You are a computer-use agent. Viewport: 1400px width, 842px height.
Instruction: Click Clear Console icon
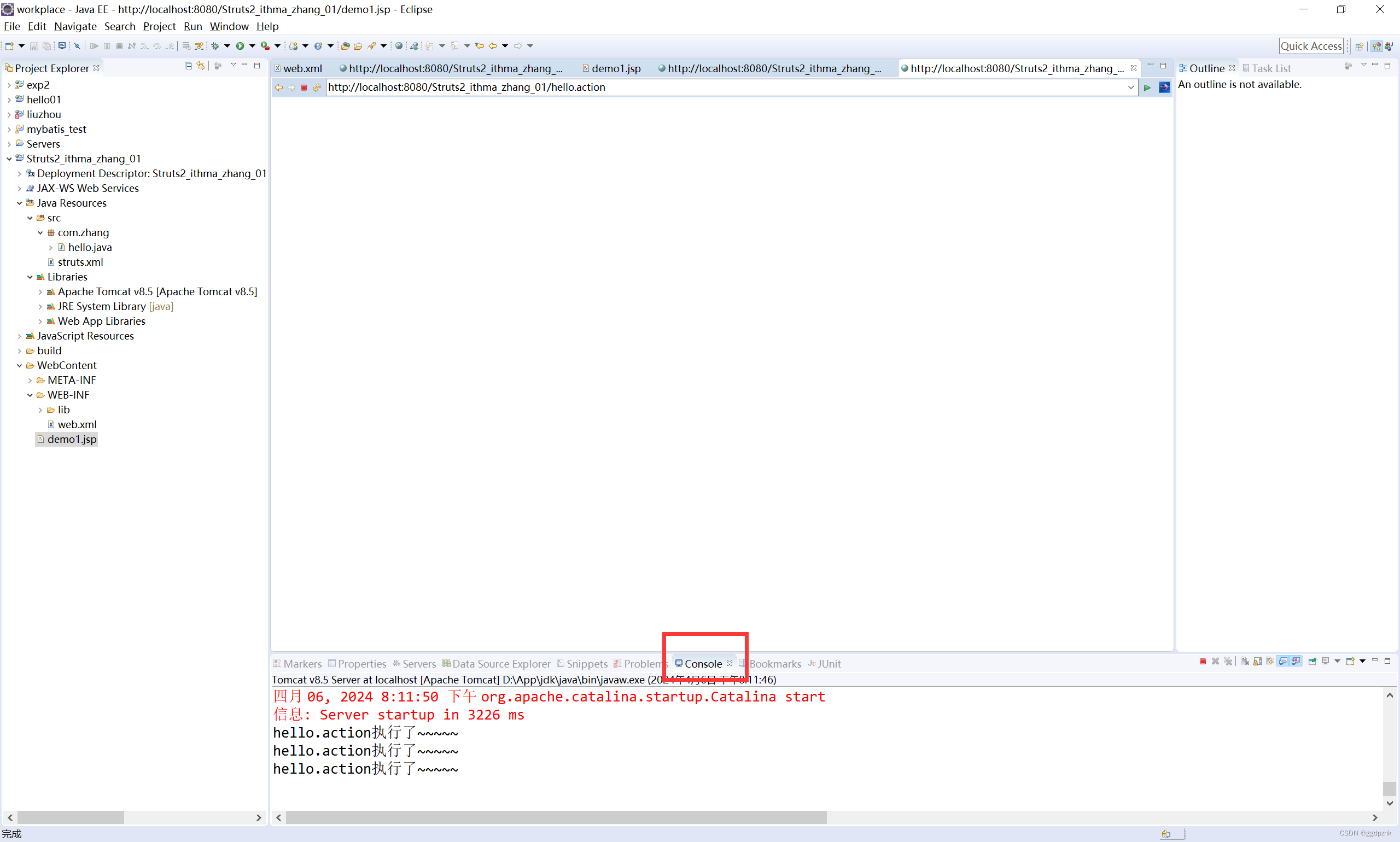click(x=1245, y=661)
